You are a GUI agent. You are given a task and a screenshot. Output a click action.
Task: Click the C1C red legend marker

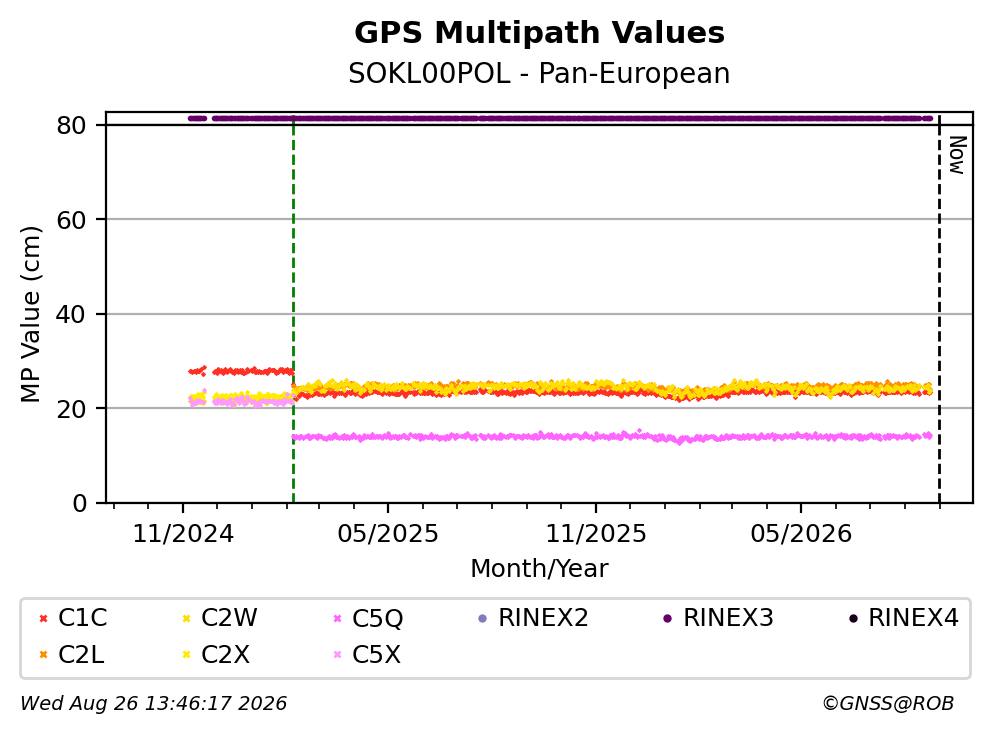click(x=43, y=618)
